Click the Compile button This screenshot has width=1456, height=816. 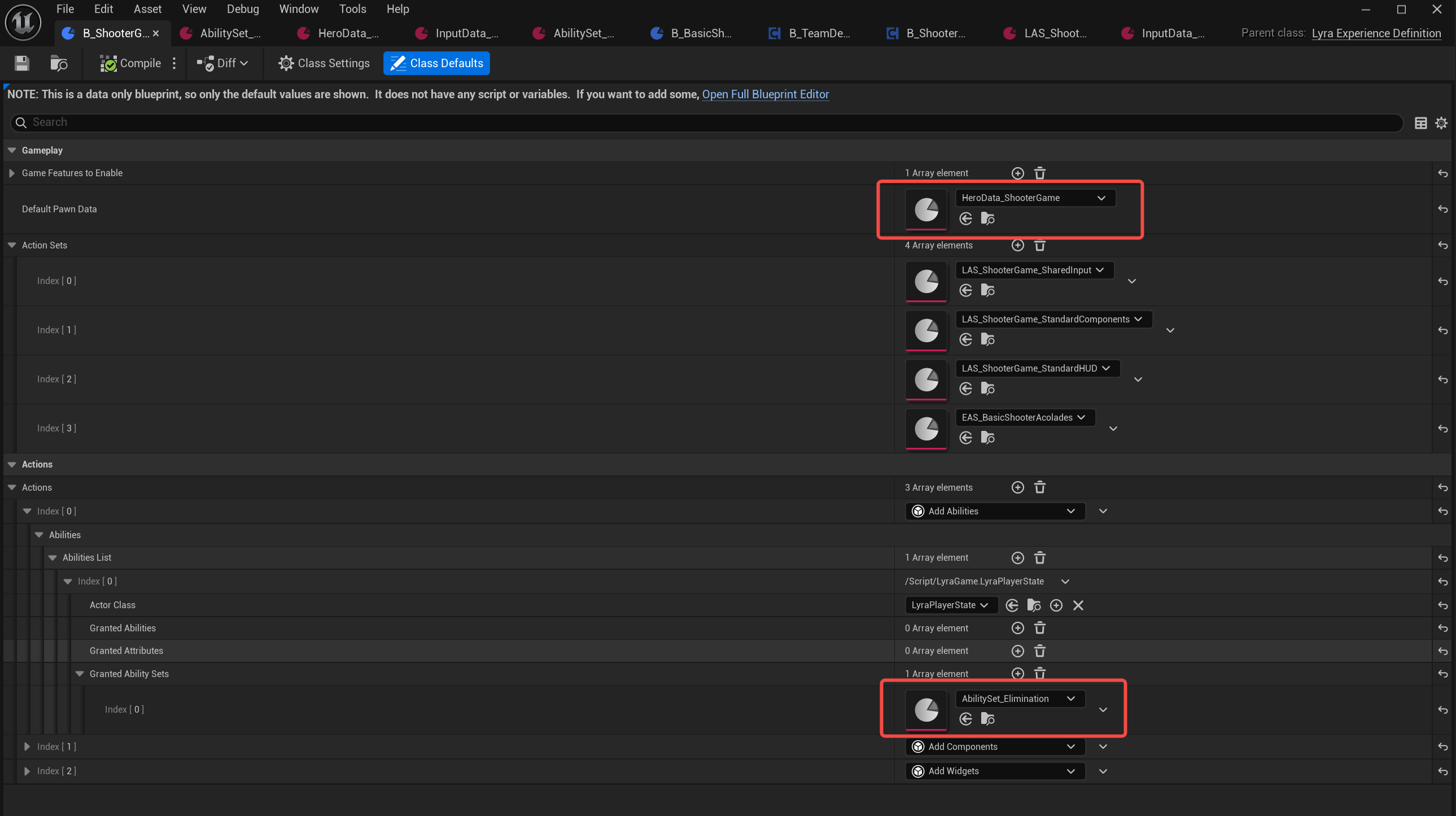pos(130,63)
